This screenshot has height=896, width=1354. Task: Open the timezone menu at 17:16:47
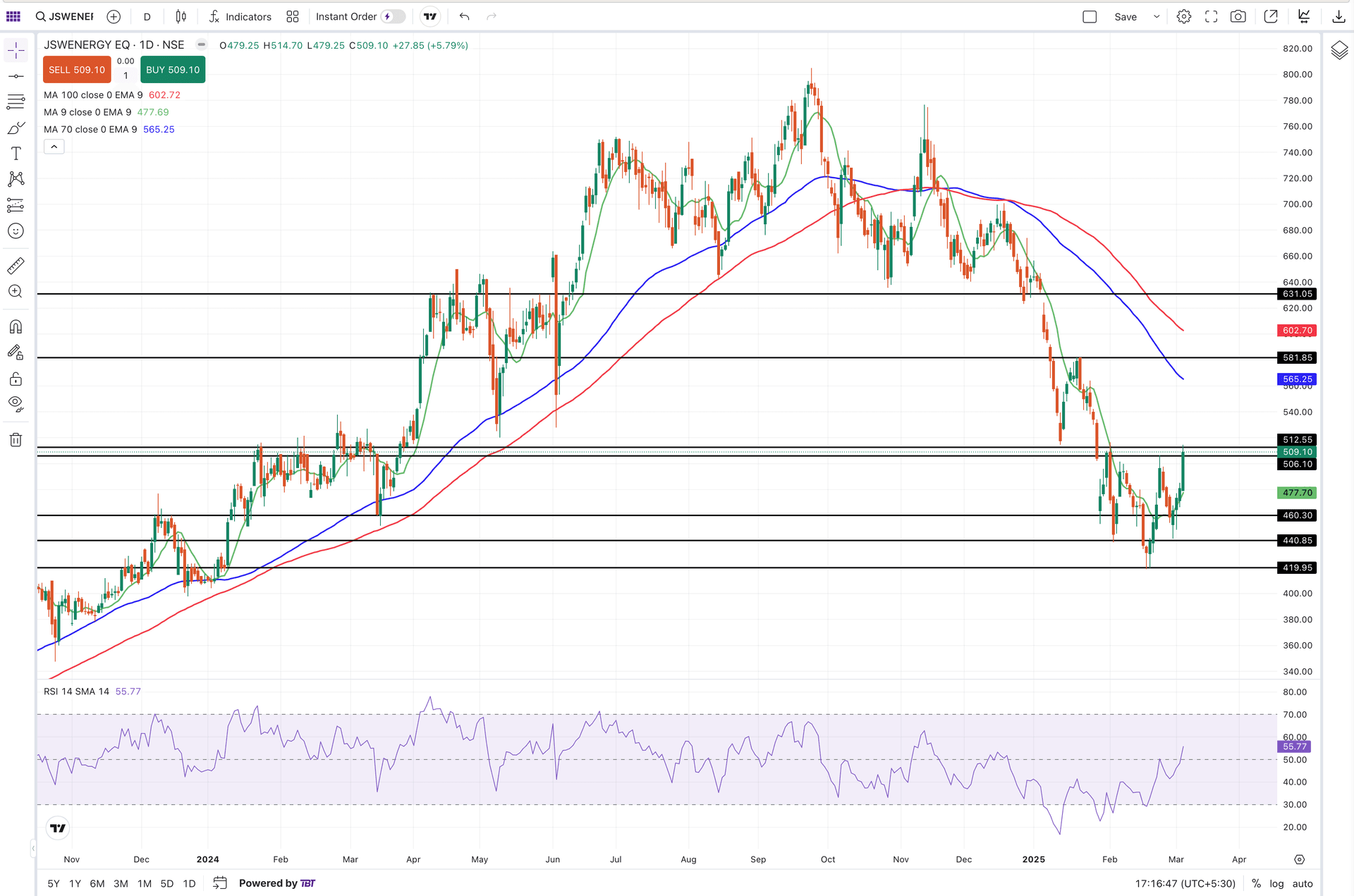pos(1185,883)
